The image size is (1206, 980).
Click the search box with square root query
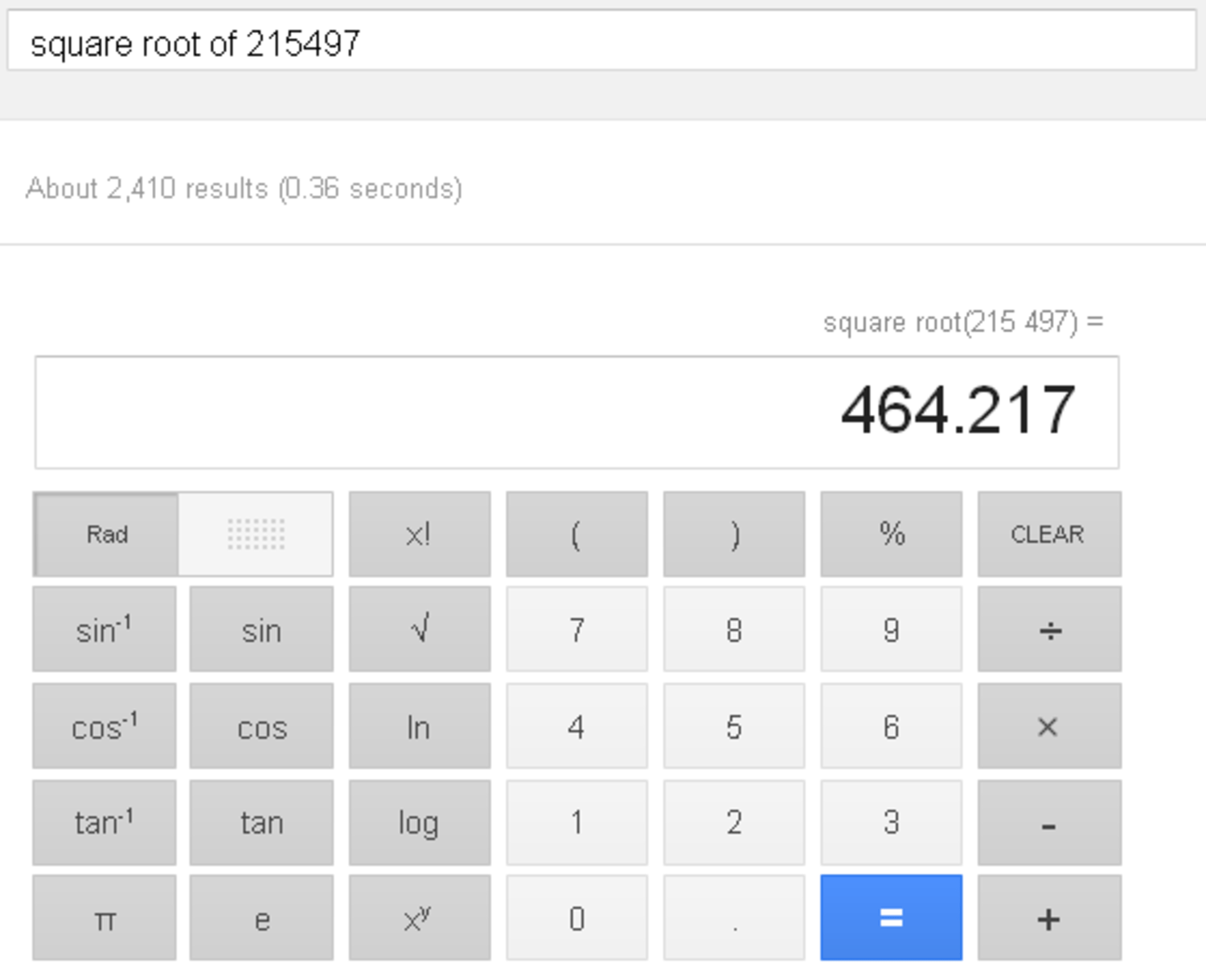(601, 43)
